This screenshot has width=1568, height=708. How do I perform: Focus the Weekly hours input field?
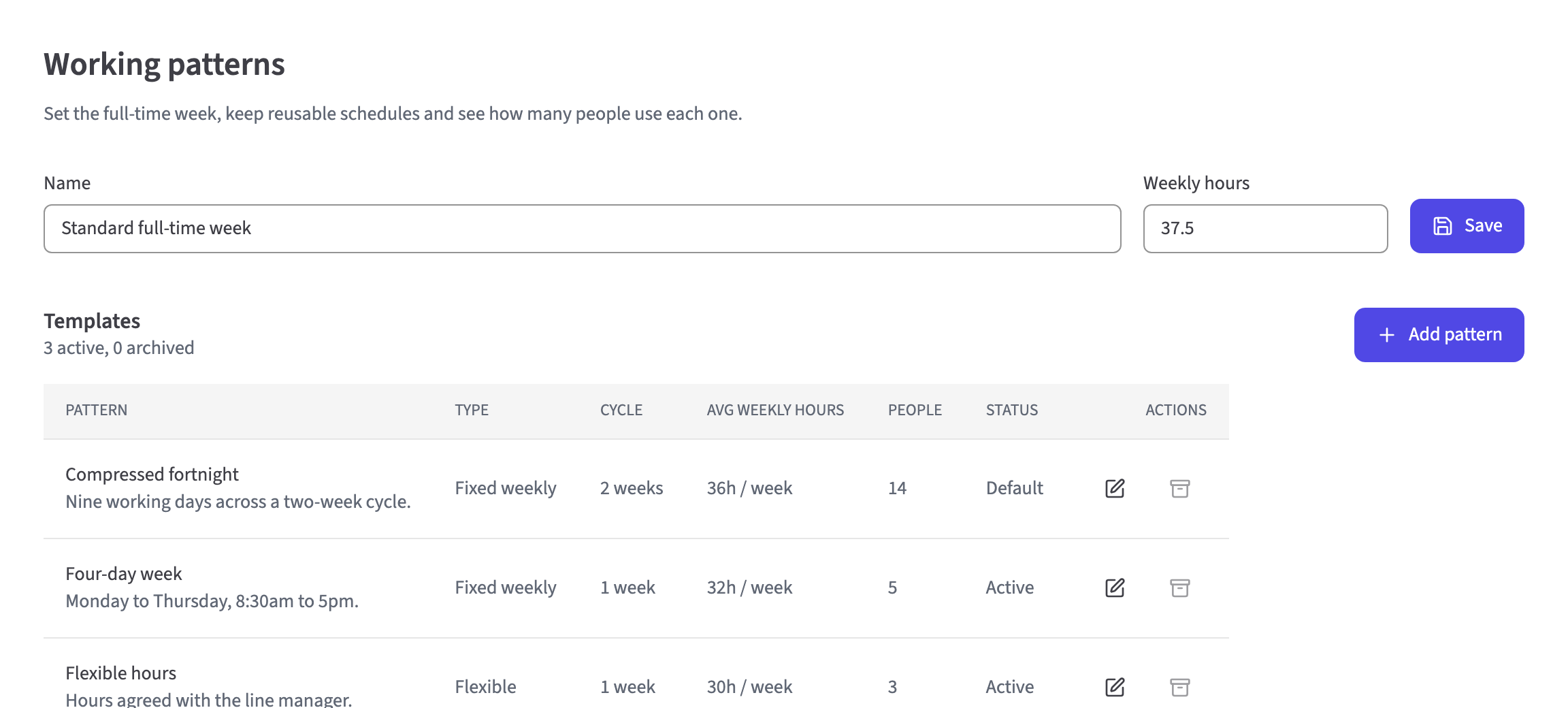[1265, 229]
